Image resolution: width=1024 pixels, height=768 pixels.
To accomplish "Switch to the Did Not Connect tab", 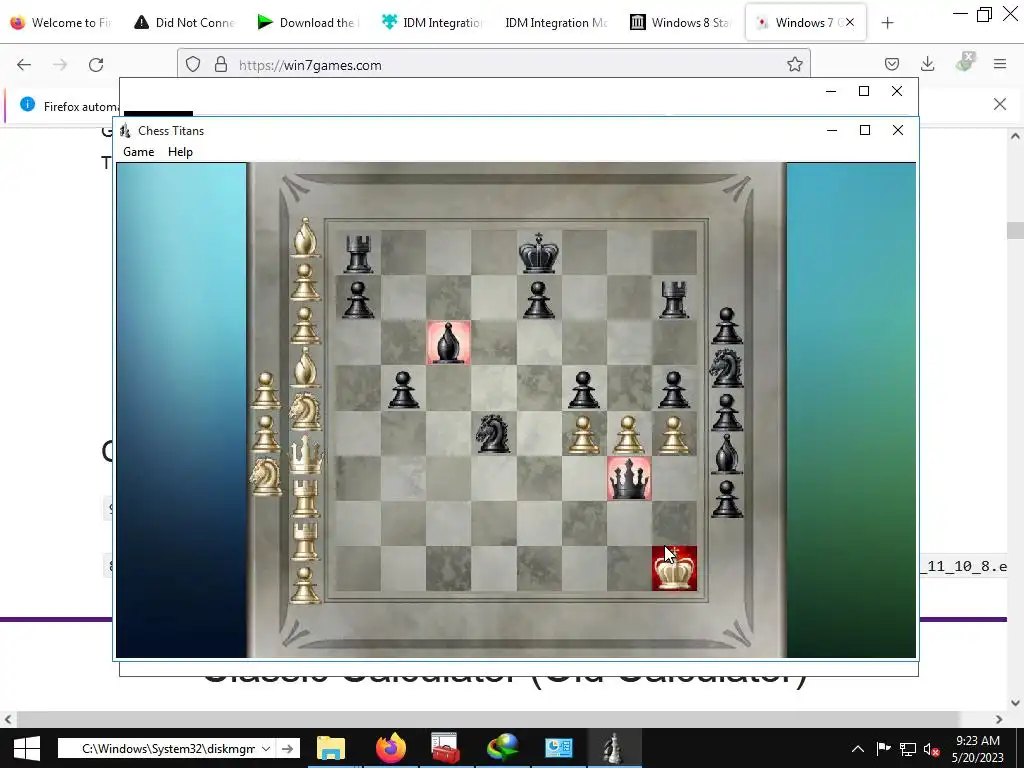I will tap(184, 22).
